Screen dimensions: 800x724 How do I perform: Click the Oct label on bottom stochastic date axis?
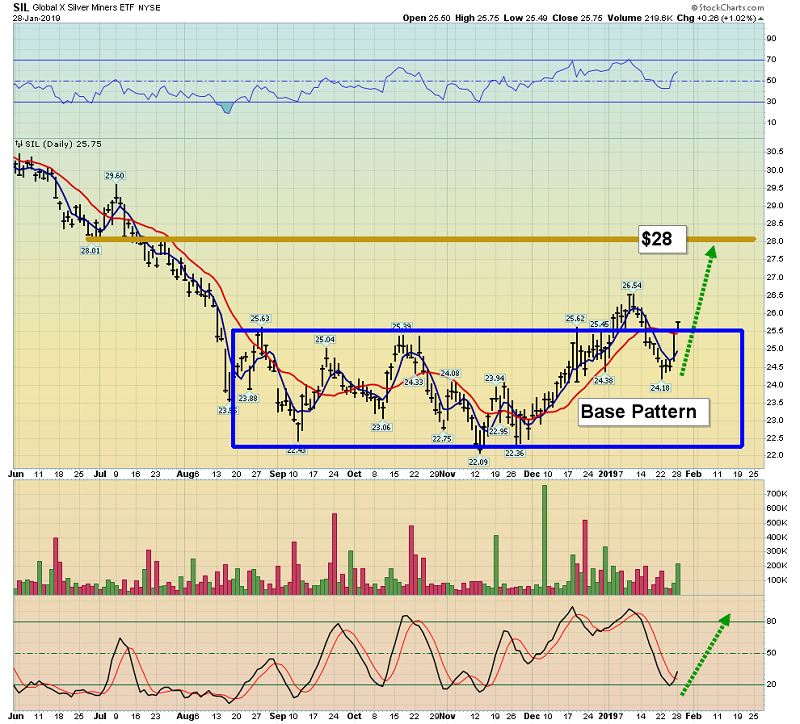354,716
